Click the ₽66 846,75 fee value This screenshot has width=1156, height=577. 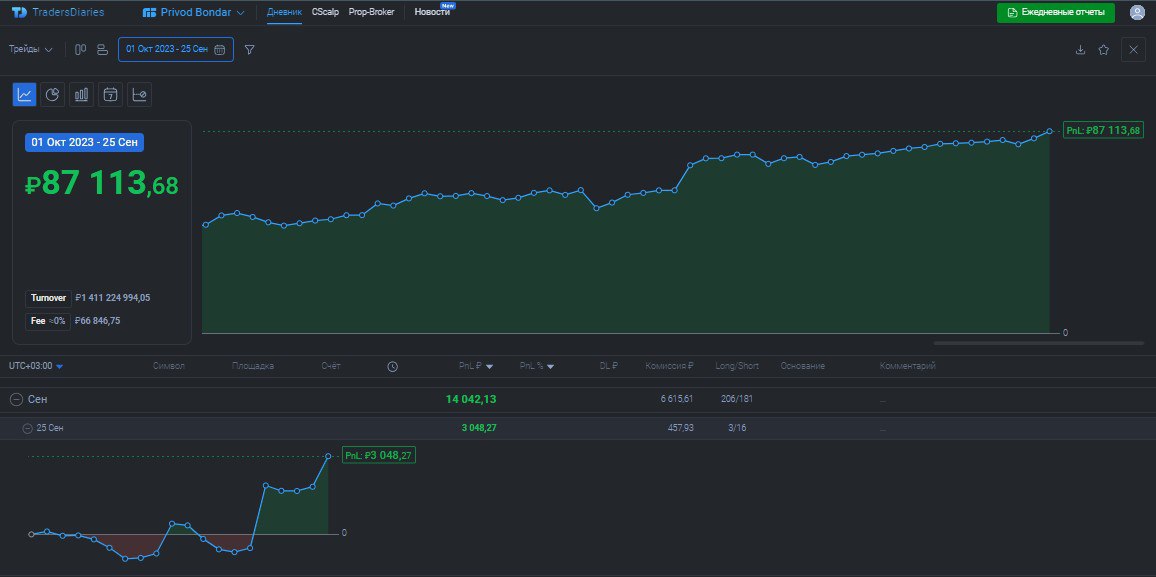97,321
